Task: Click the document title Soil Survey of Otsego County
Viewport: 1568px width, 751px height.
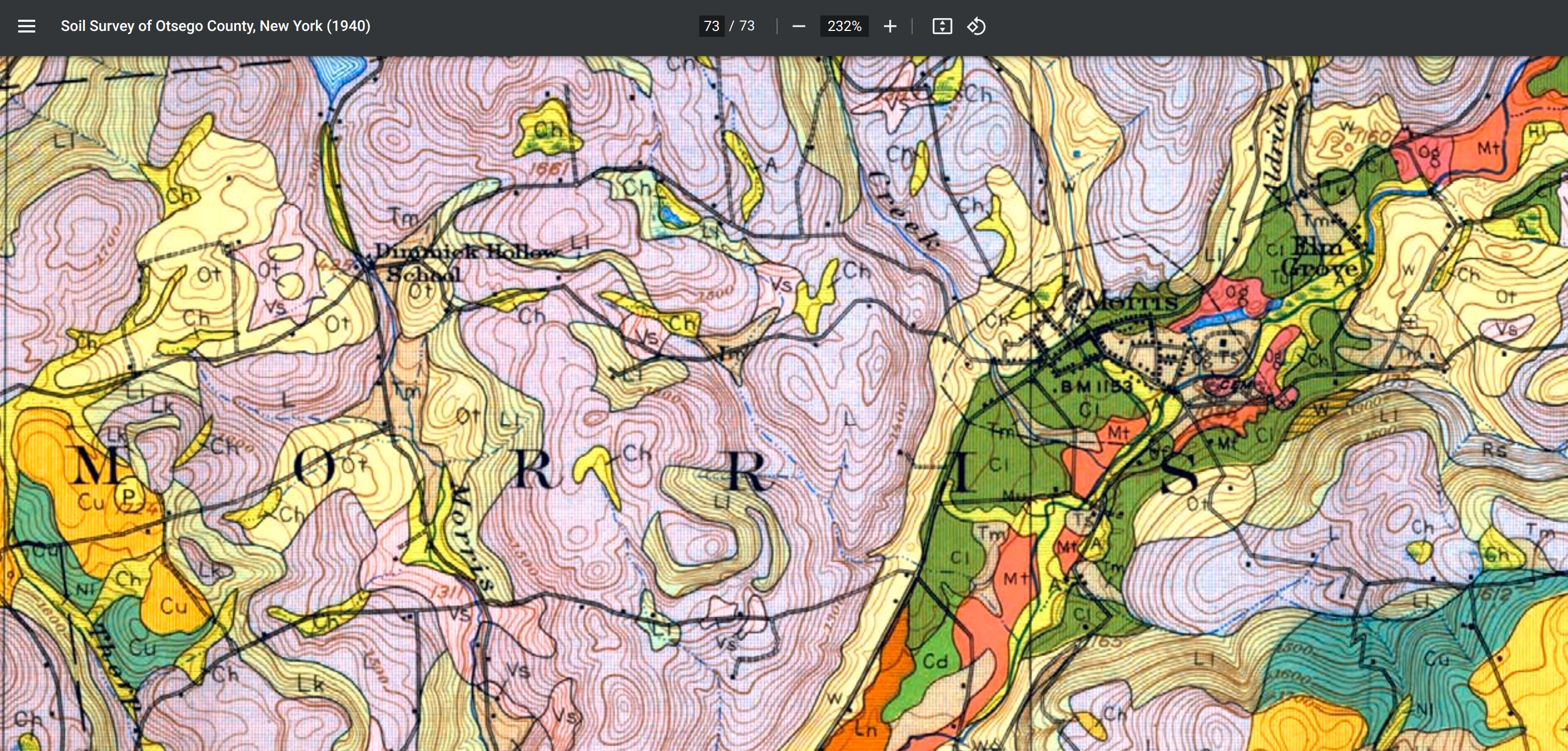Action: pos(216,26)
